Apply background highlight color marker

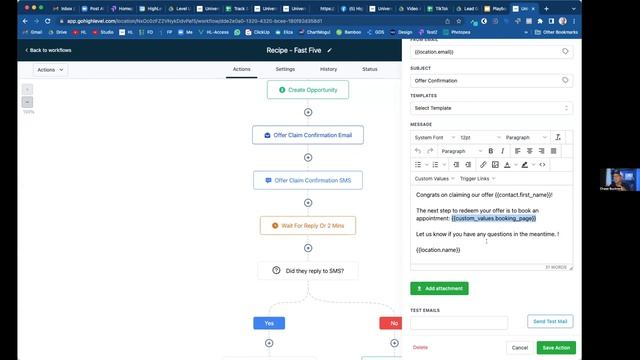524,164
